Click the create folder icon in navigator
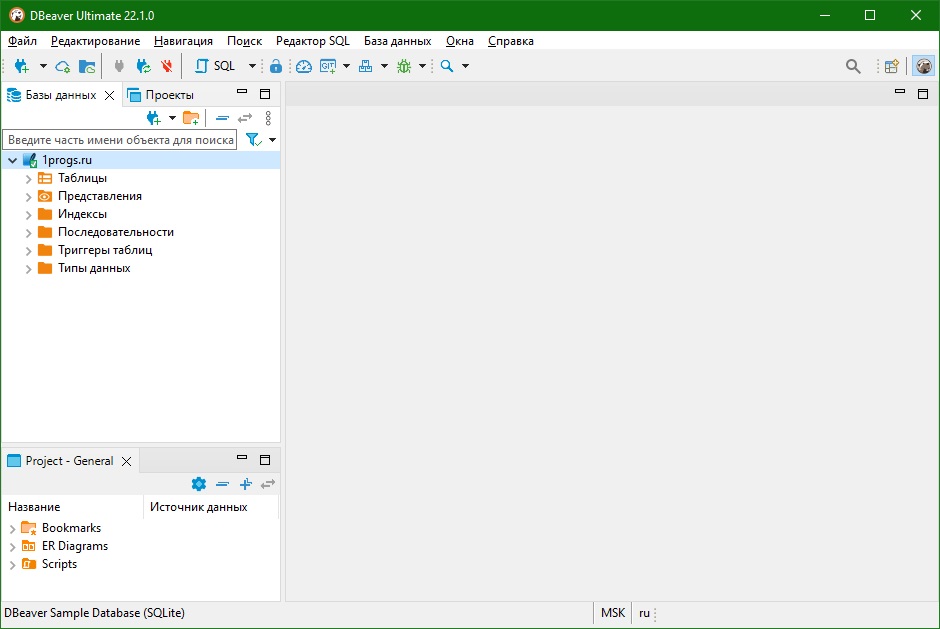940x629 pixels. (x=191, y=118)
